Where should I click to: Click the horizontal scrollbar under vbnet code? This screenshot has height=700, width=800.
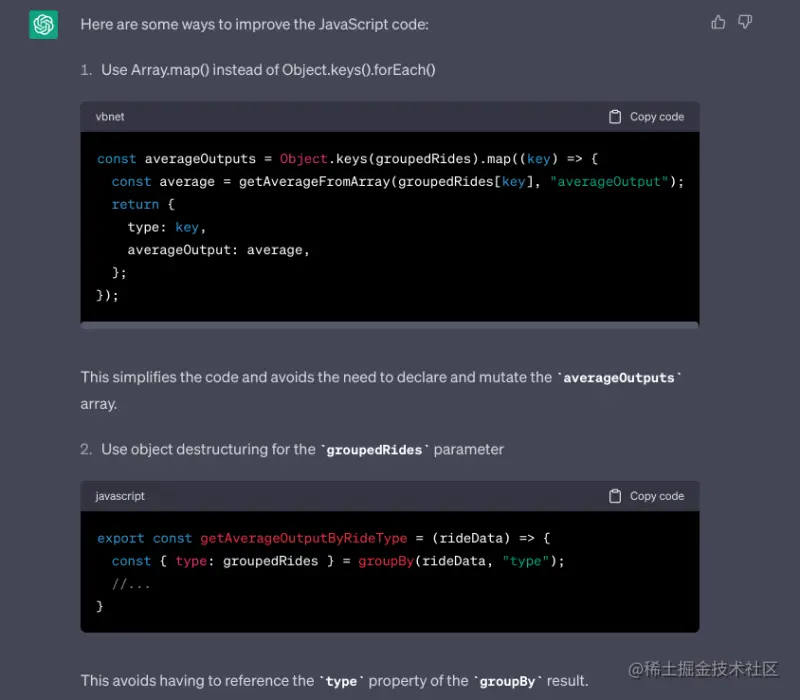[390, 326]
